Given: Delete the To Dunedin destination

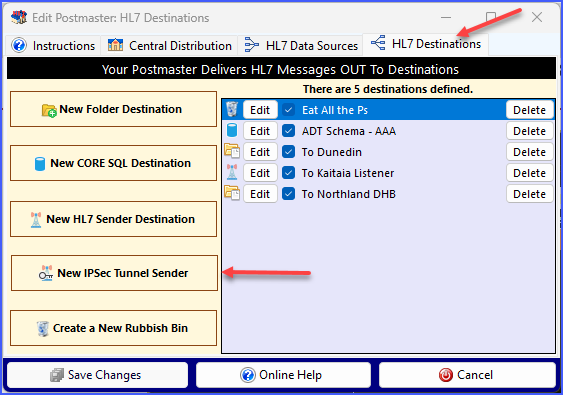Looking at the screenshot, I should click(x=530, y=152).
